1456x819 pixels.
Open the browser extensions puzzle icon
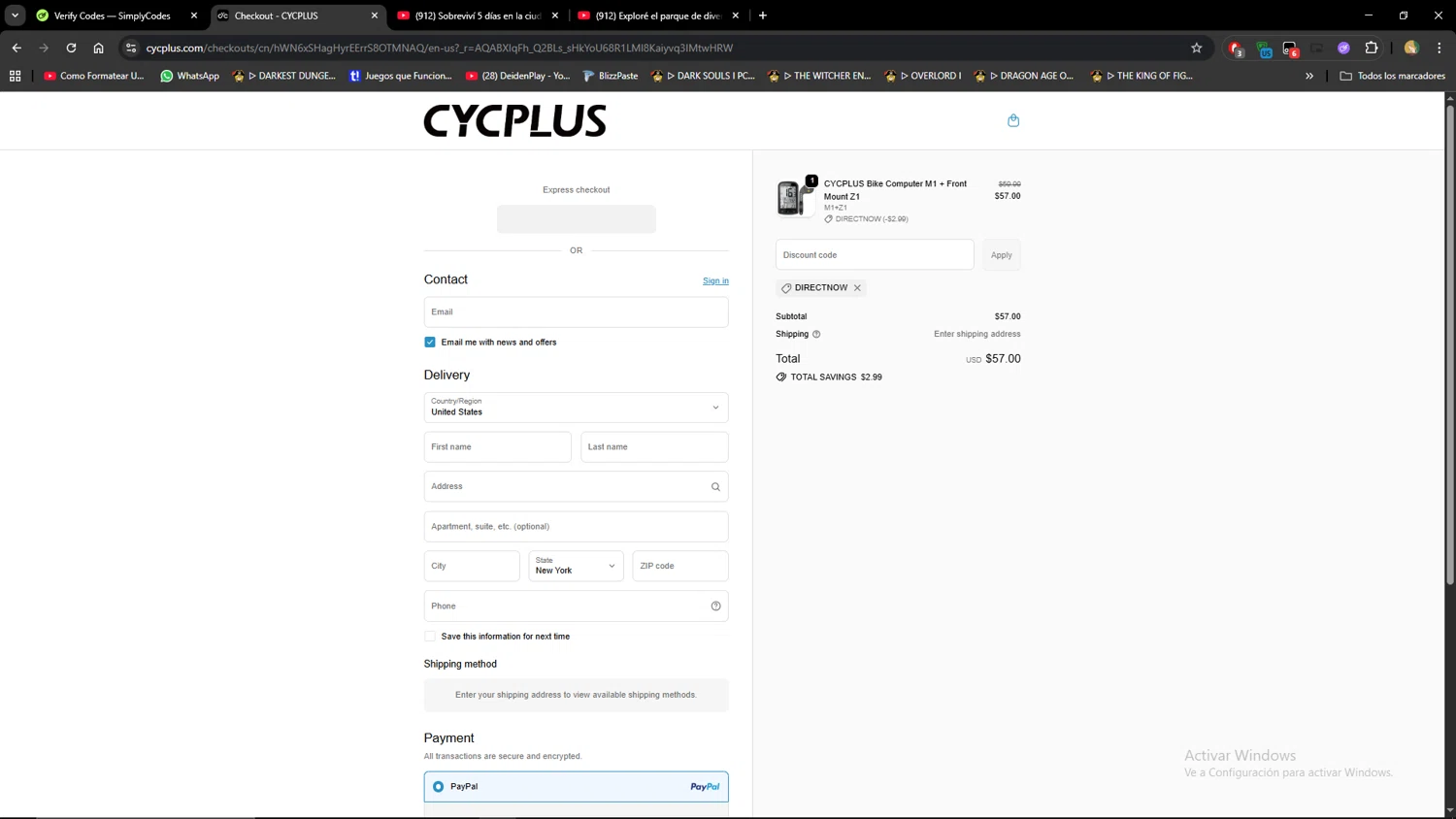click(x=1371, y=48)
